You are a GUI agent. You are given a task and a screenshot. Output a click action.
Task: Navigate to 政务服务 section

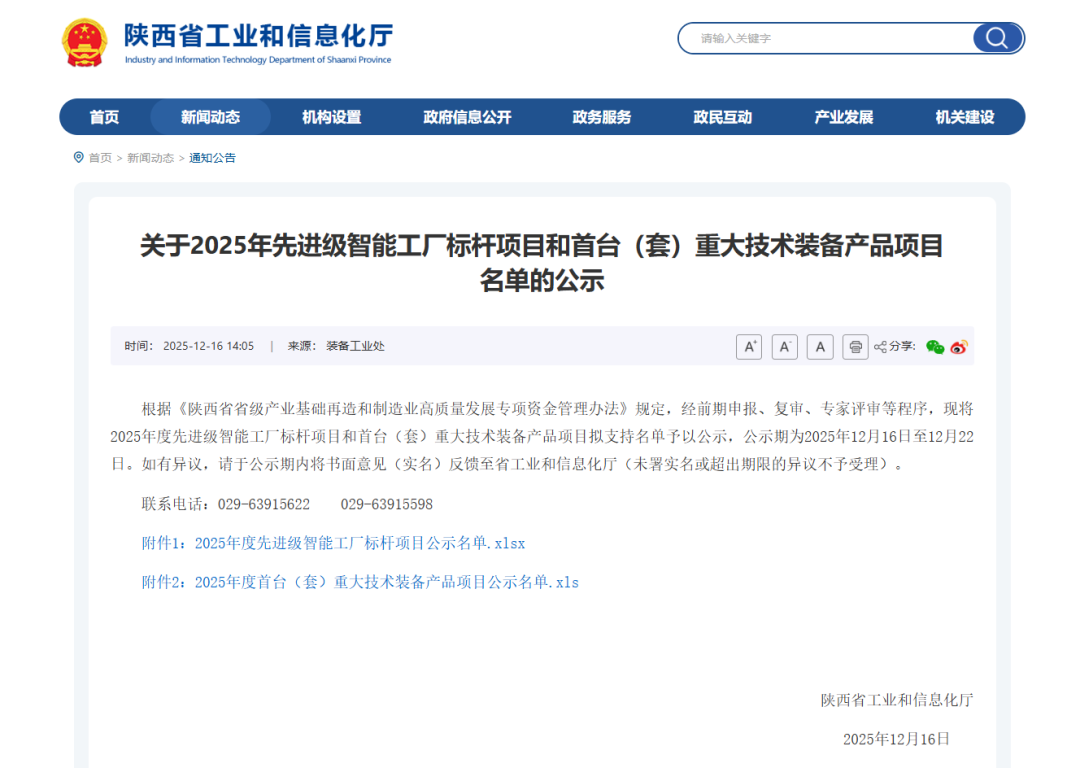(x=601, y=117)
